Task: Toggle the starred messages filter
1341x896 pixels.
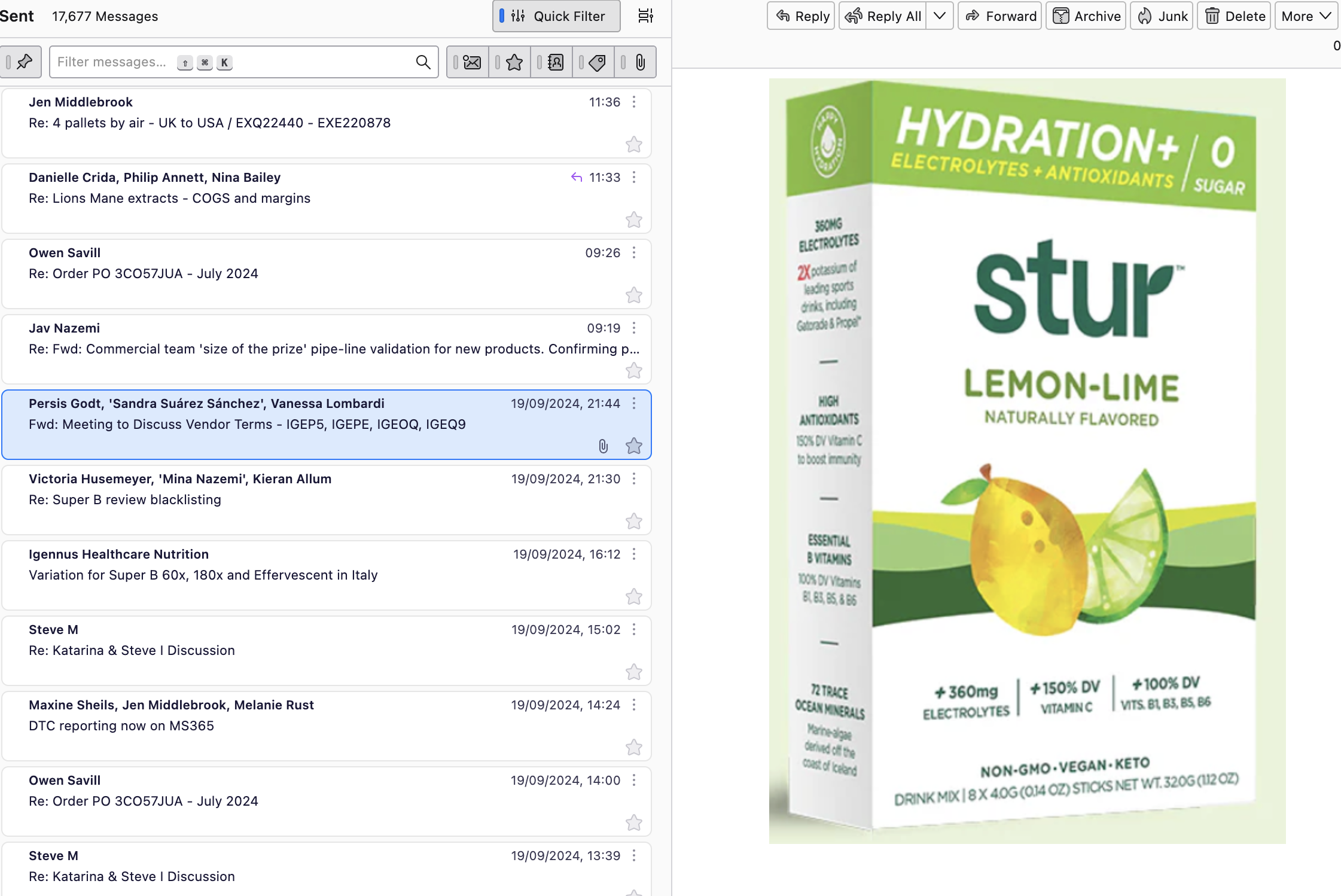Action: point(514,62)
